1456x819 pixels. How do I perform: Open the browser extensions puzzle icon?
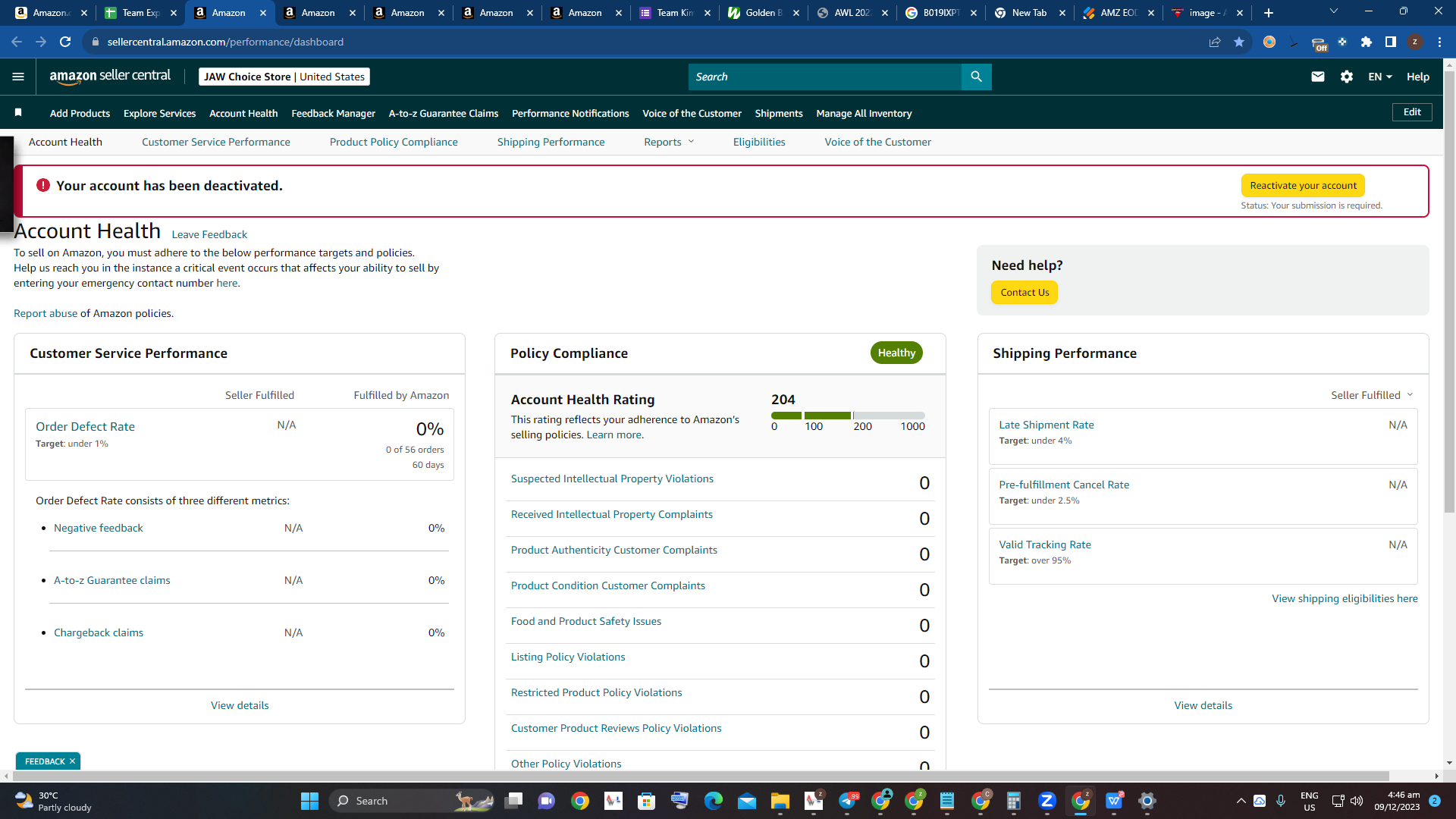tap(1367, 42)
